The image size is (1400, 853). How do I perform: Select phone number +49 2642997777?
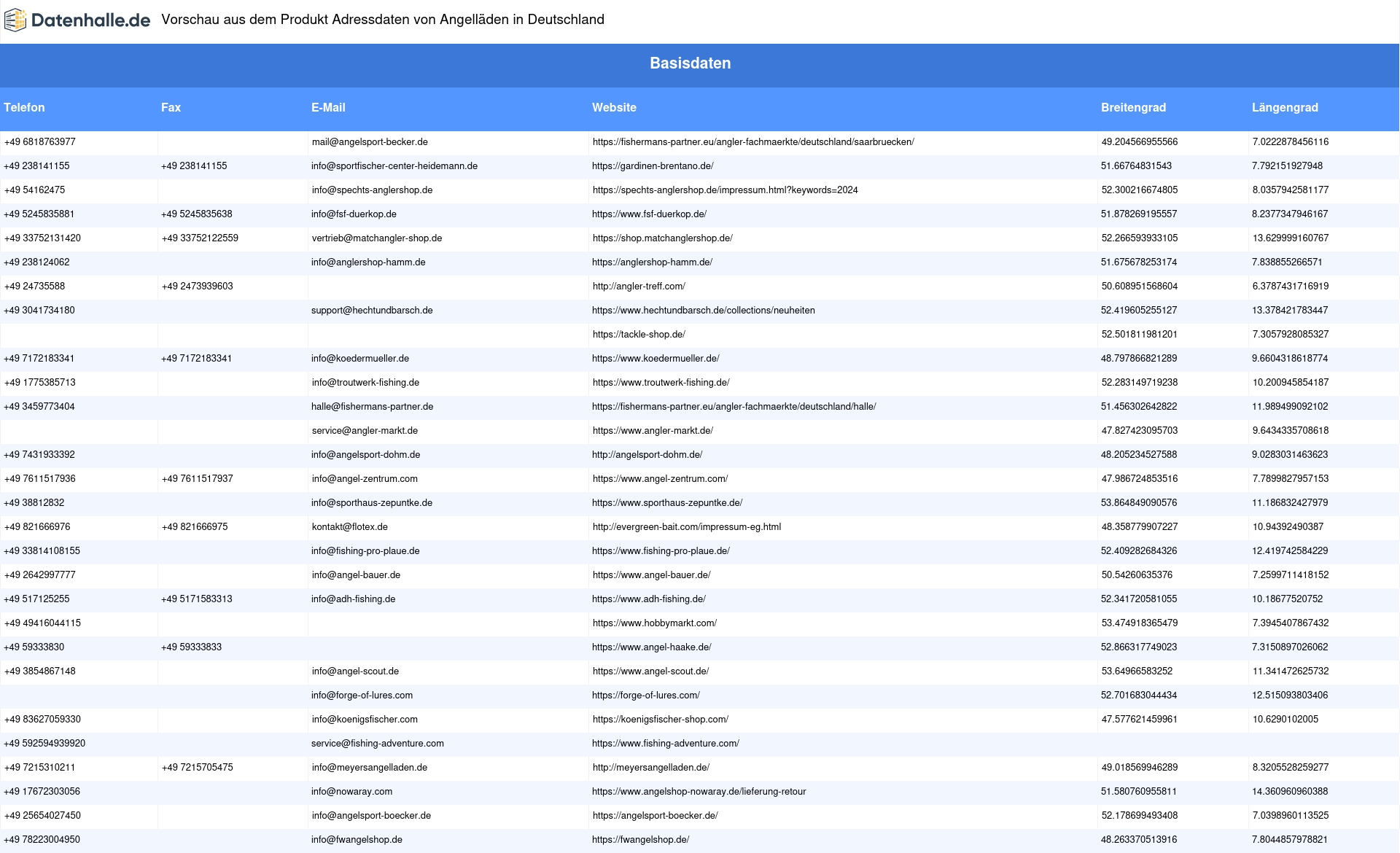click(x=40, y=575)
